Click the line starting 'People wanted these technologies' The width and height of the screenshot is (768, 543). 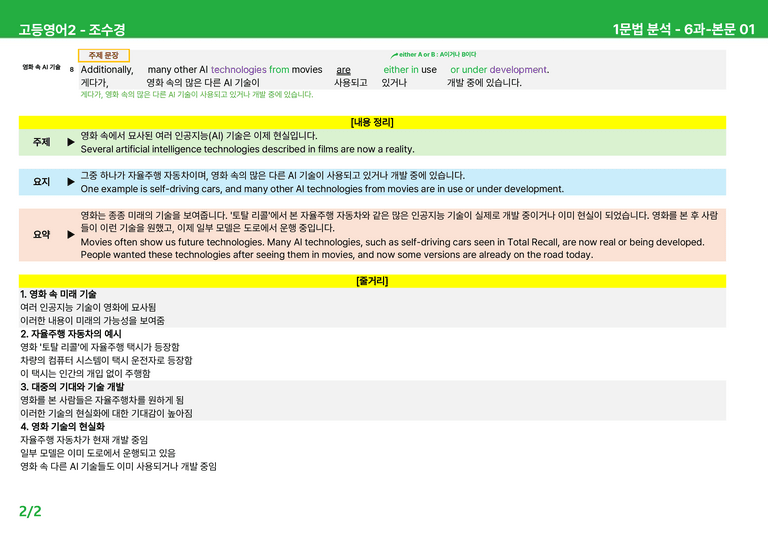pos(337,255)
